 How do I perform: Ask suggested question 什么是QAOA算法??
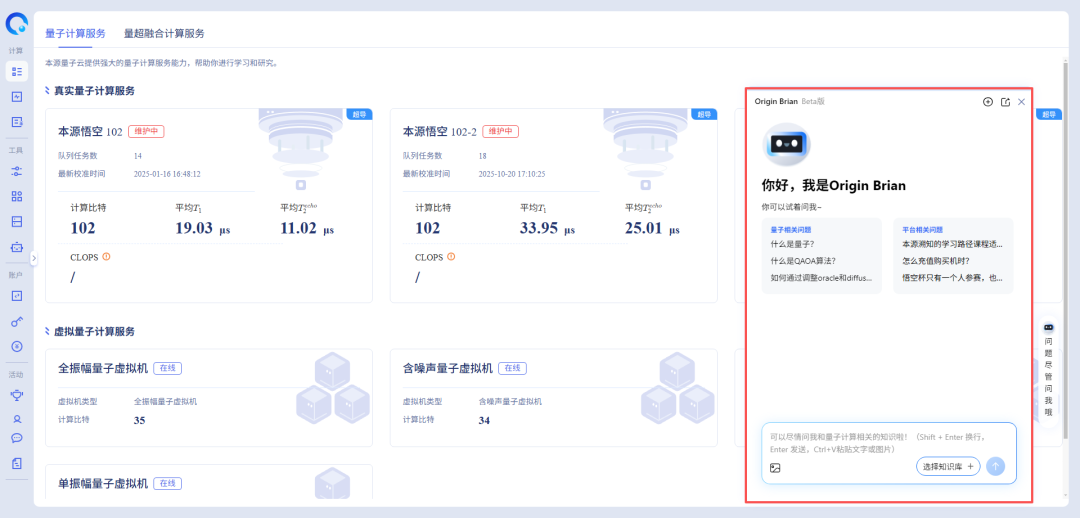click(x=803, y=261)
